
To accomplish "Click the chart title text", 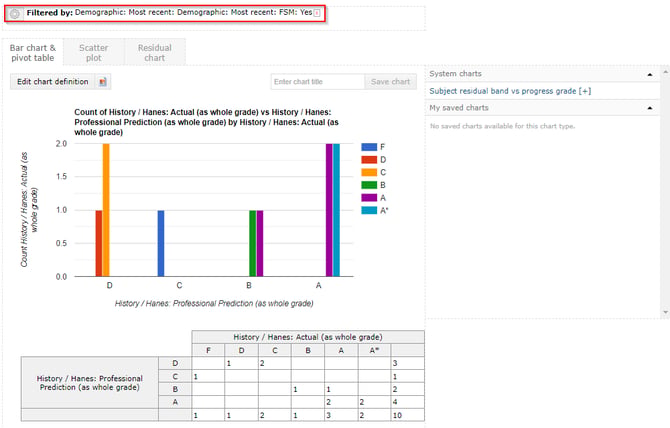I will pos(207,122).
